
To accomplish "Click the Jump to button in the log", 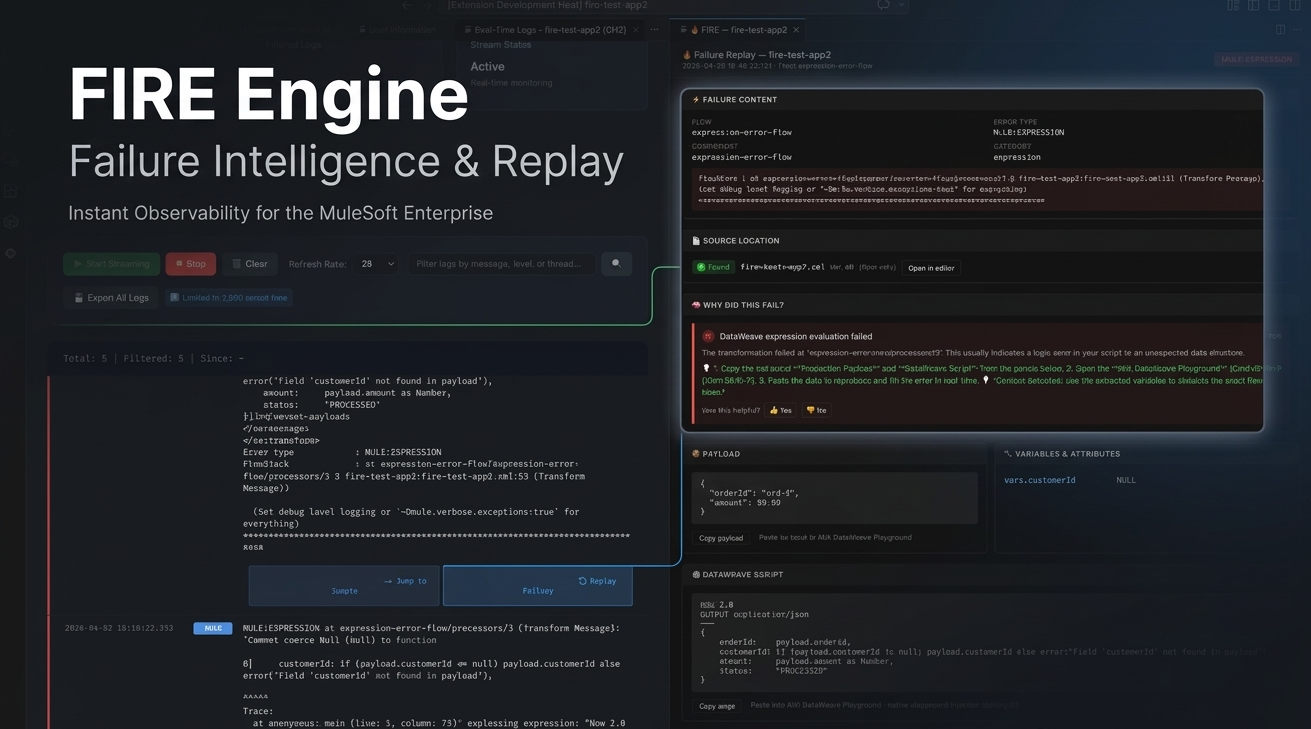I will [x=344, y=586].
